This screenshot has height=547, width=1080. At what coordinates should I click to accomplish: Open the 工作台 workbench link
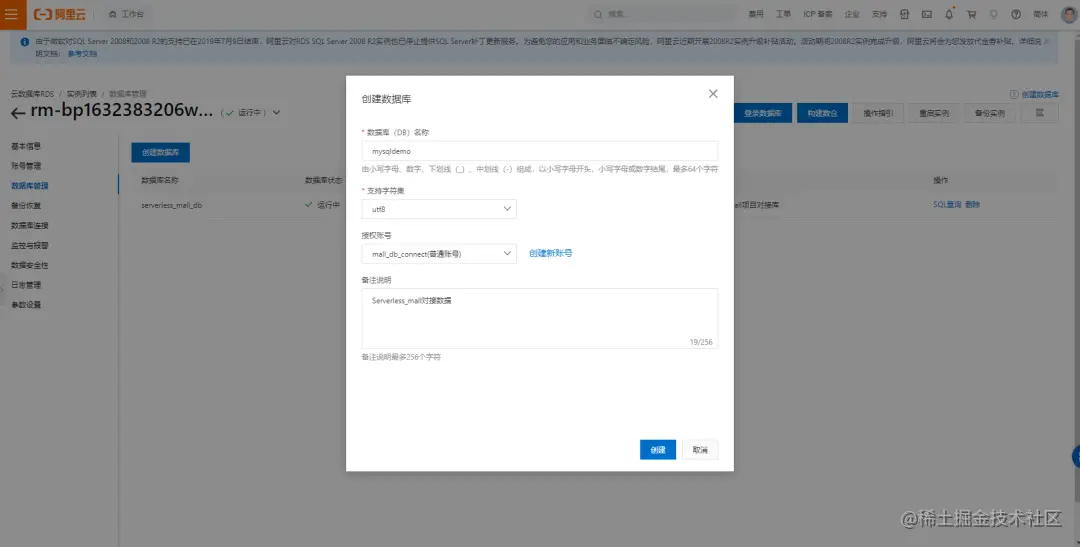[126, 14]
